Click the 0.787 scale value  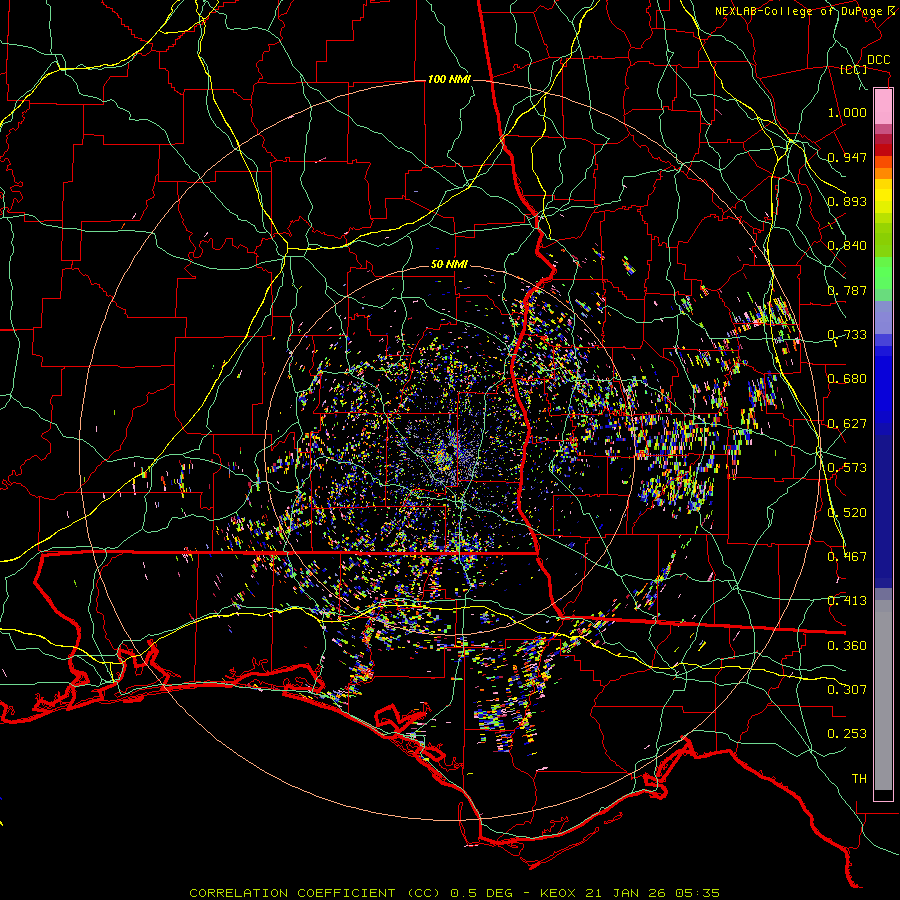(x=847, y=290)
